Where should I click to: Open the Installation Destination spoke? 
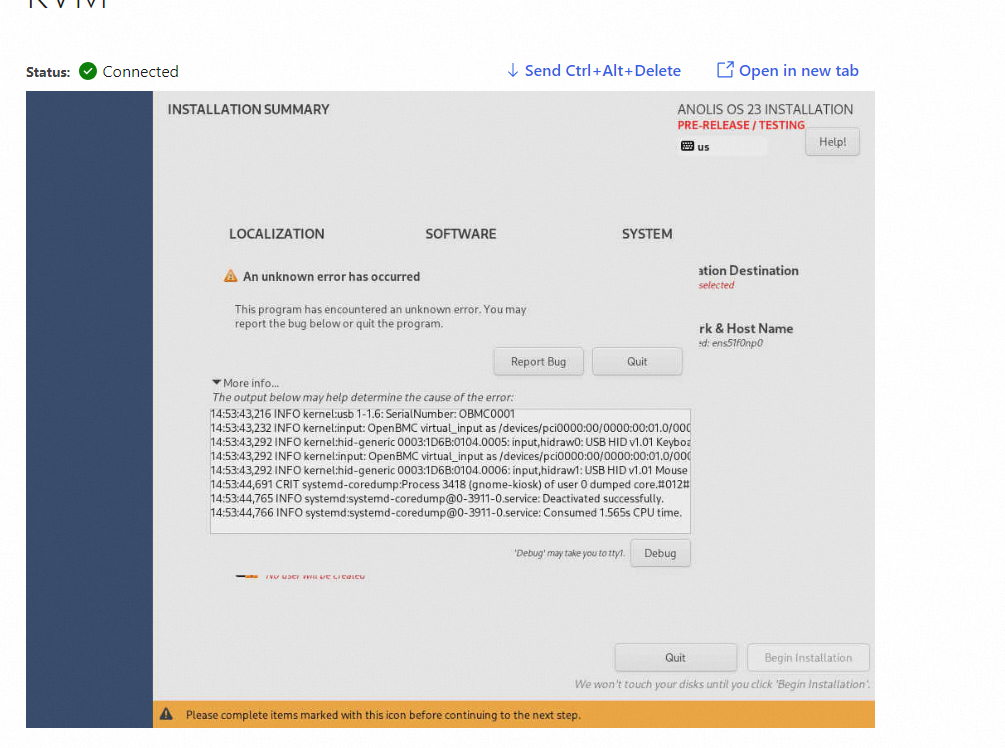pyautogui.click(x=748, y=271)
